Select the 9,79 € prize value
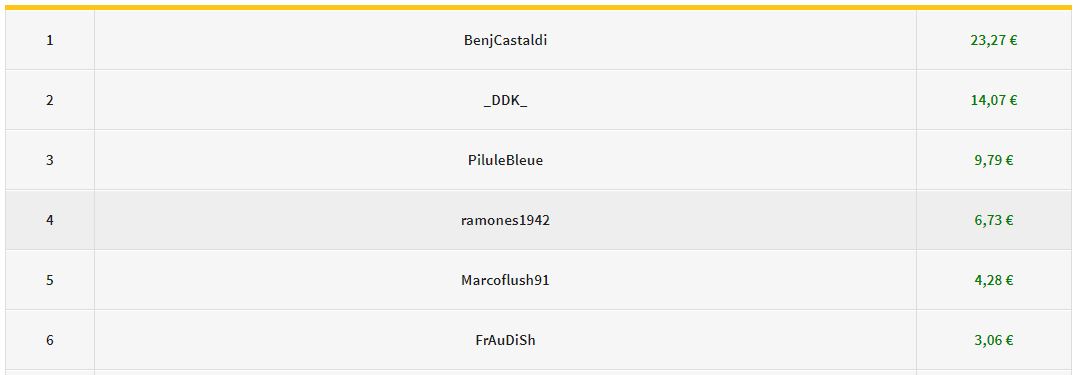 coord(994,160)
